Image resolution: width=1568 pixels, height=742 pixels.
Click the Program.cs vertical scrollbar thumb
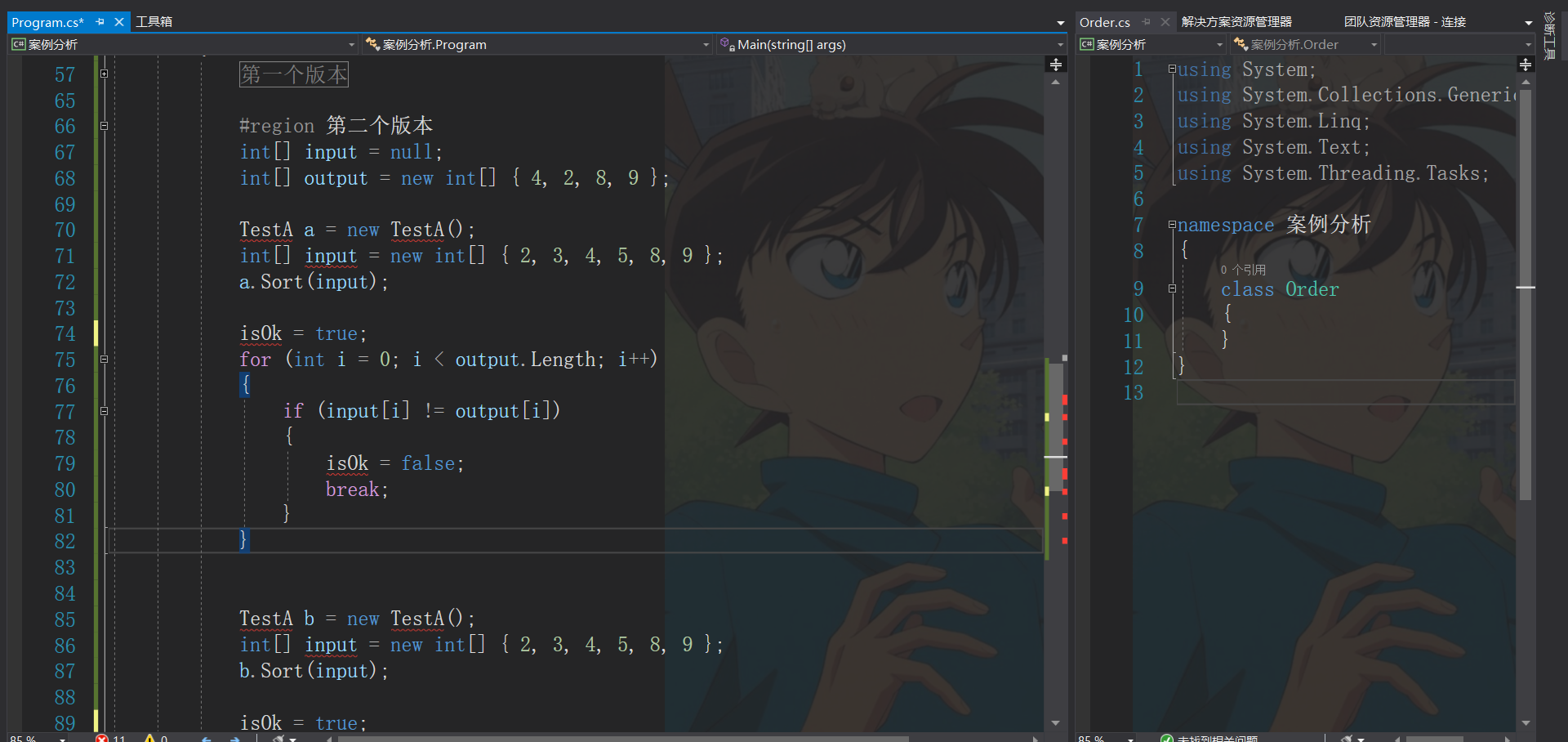tap(1056, 427)
